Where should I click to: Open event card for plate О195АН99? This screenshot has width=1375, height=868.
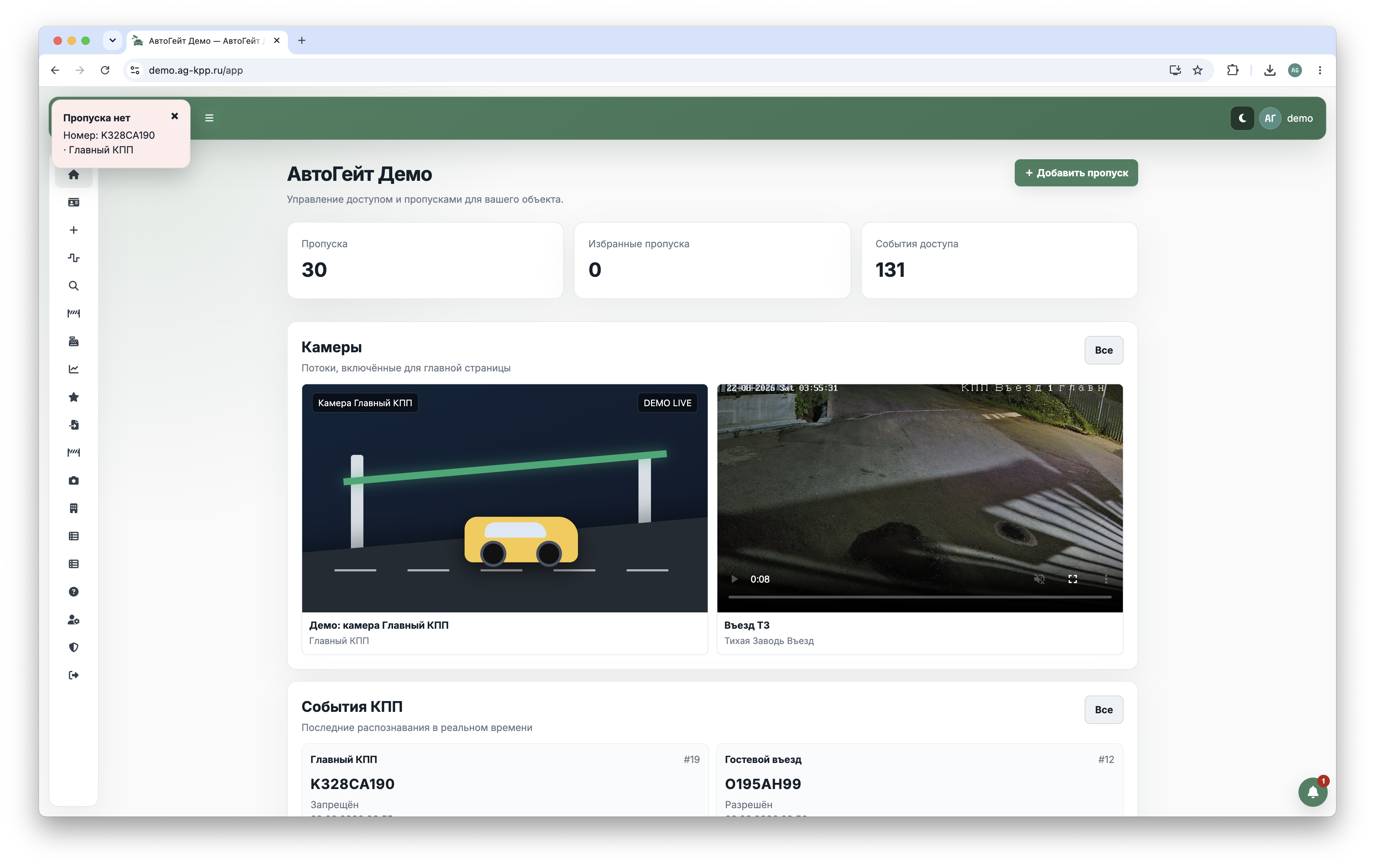[919, 780]
